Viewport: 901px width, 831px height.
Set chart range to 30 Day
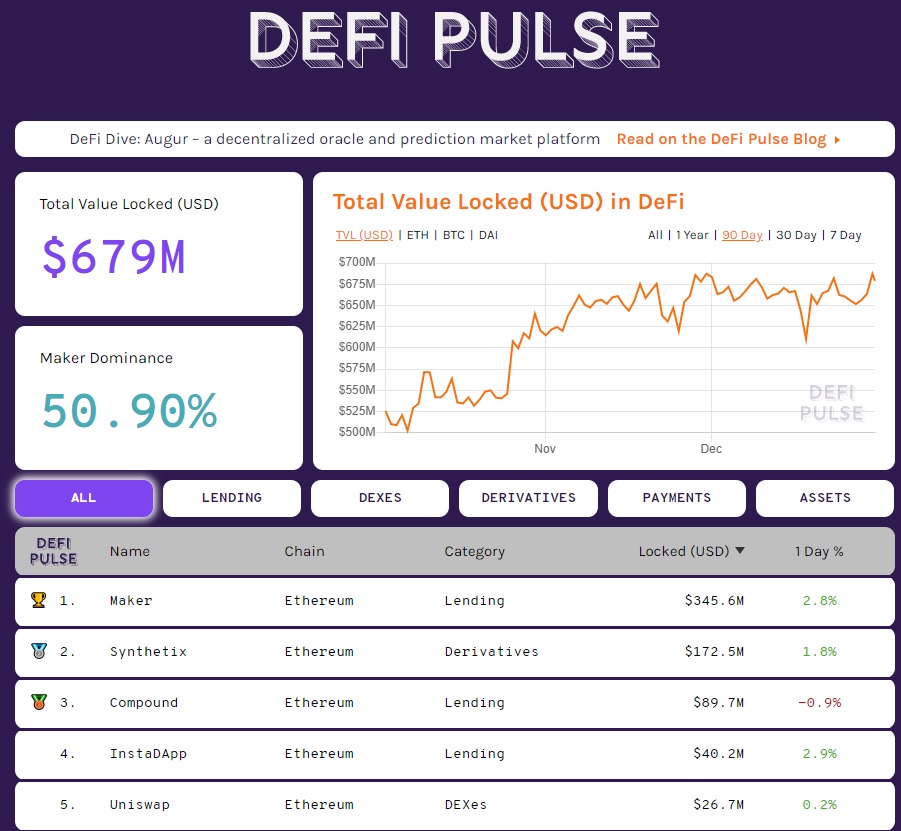pyautogui.click(x=796, y=235)
